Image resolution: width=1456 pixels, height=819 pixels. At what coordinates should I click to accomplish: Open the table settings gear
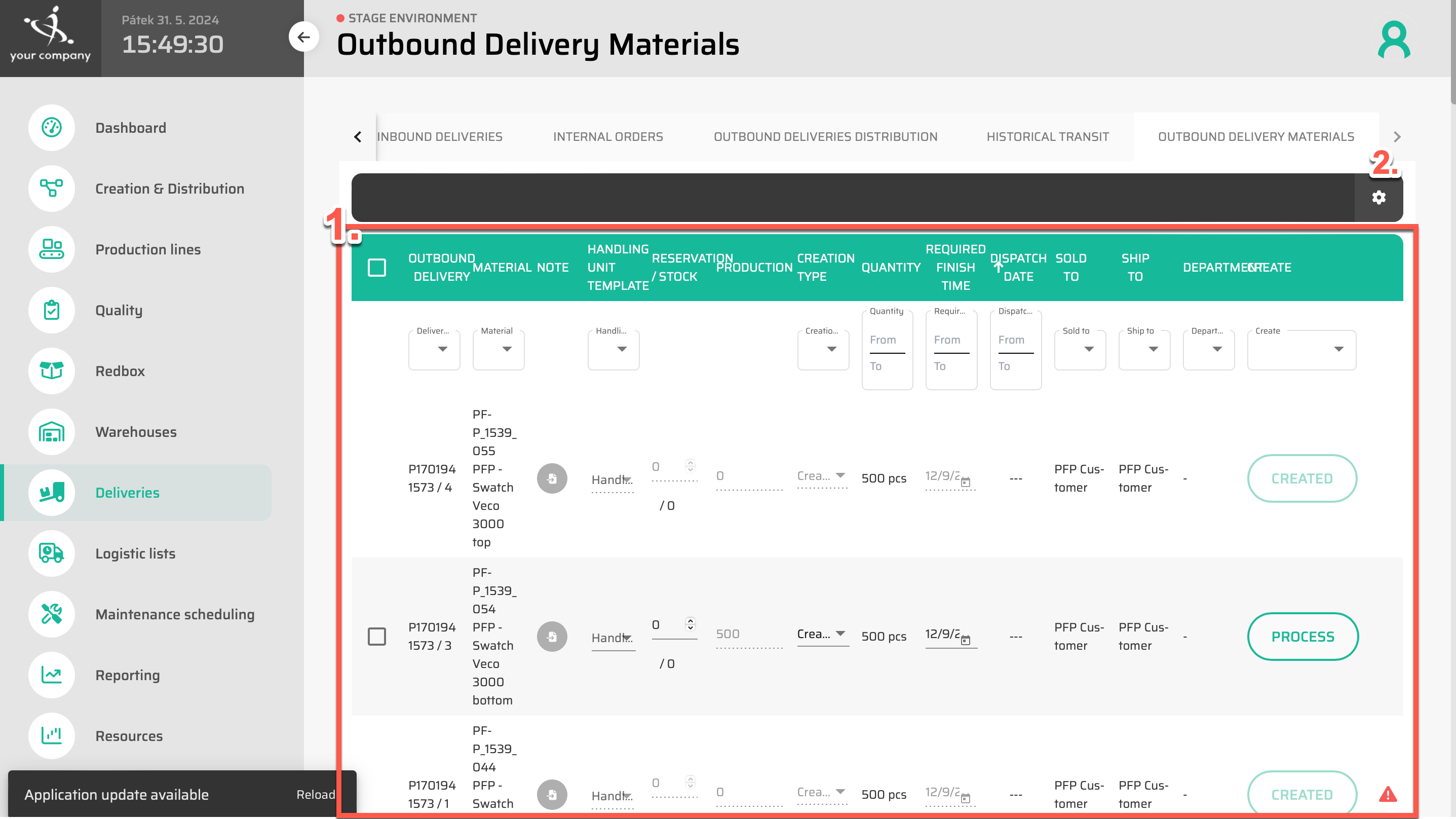click(x=1379, y=197)
